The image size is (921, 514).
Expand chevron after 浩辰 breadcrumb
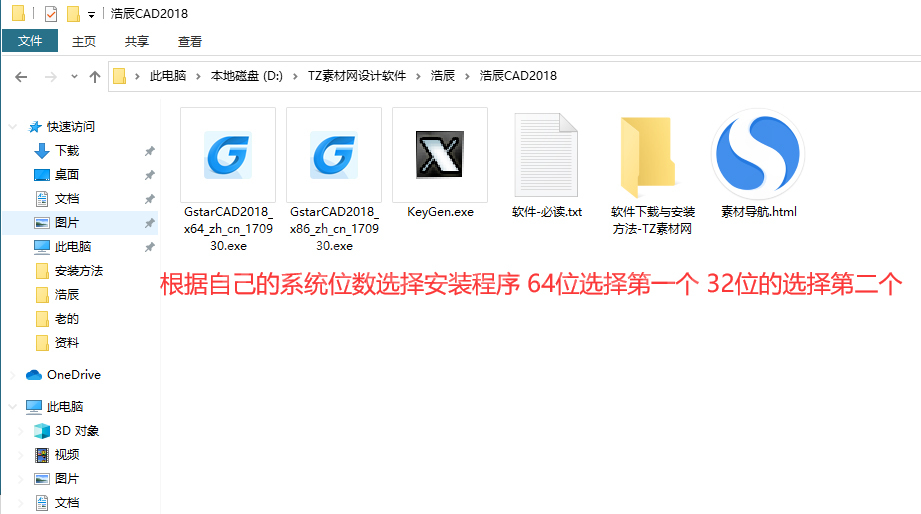(468, 76)
